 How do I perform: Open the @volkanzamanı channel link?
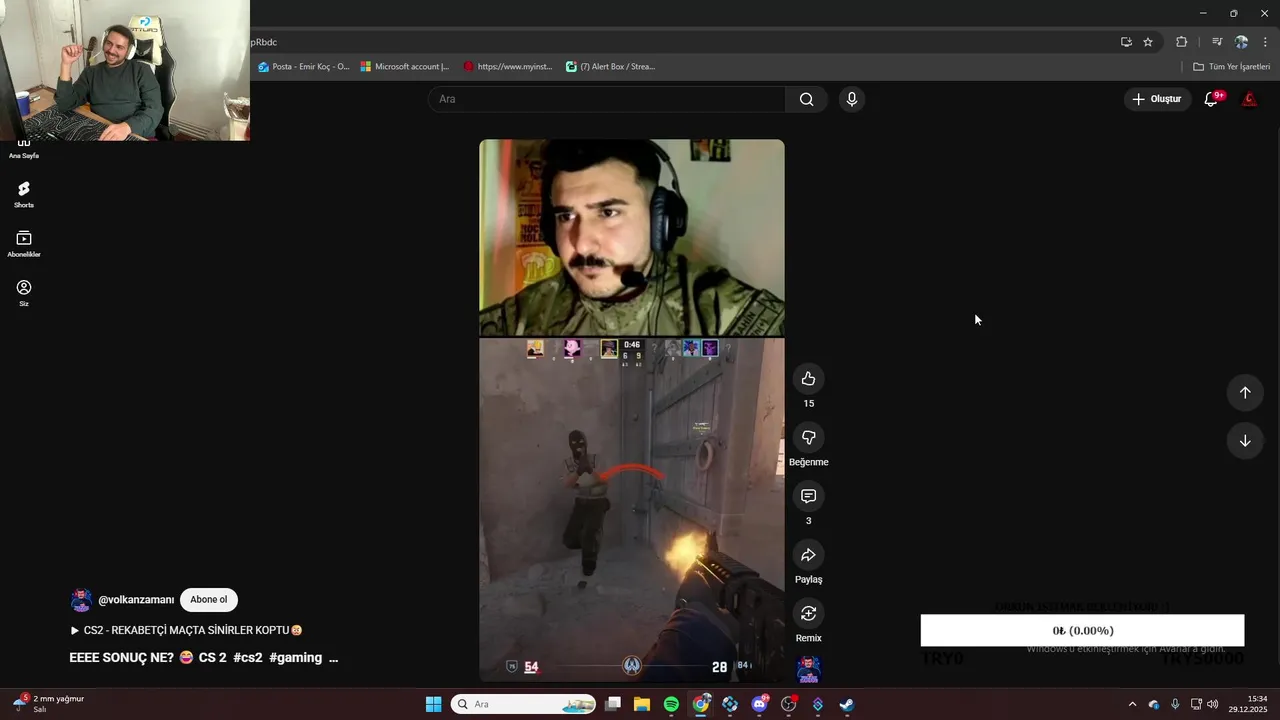(136, 600)
